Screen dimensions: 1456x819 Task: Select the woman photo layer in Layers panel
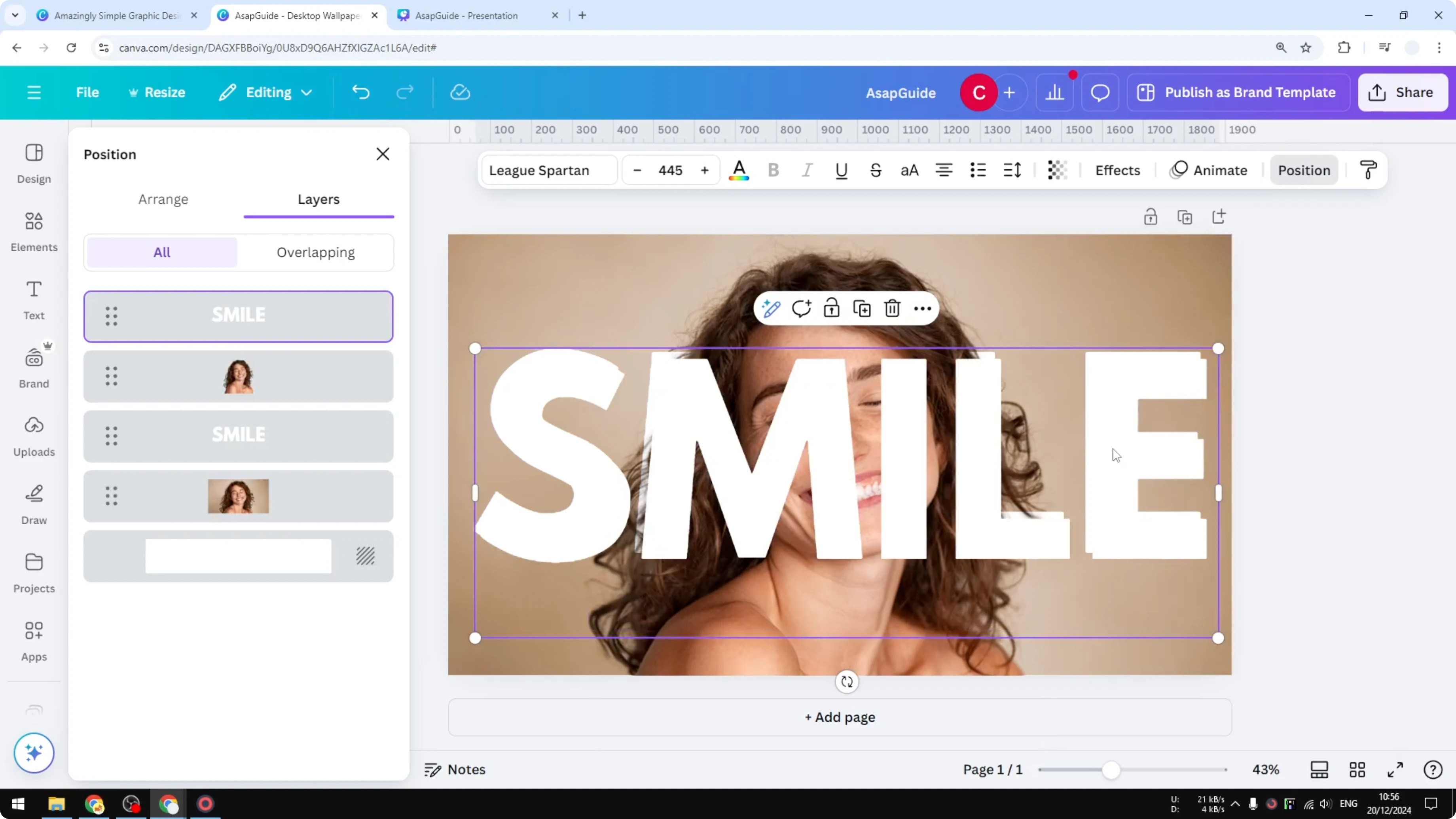coord(238,376)
